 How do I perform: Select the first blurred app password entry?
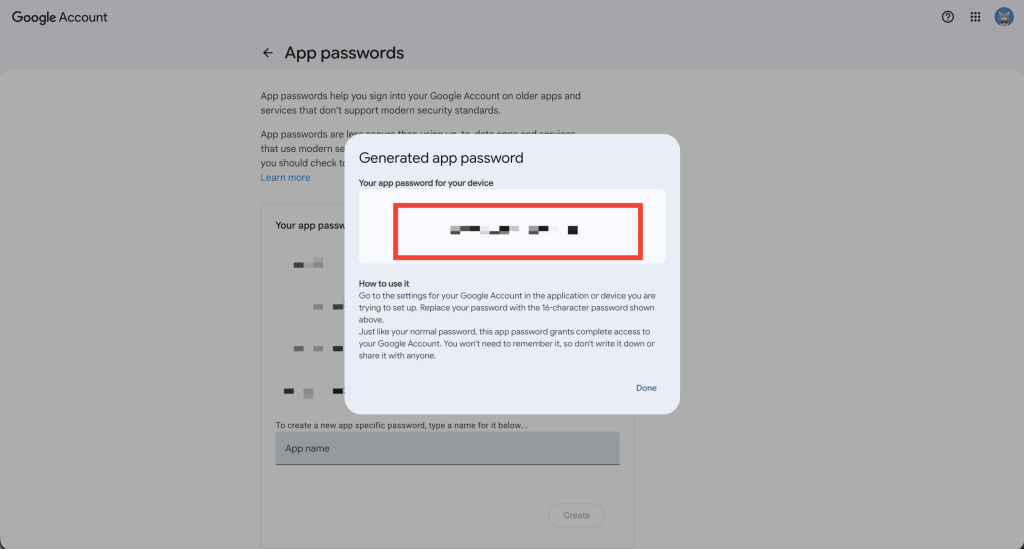pos(308,264)
